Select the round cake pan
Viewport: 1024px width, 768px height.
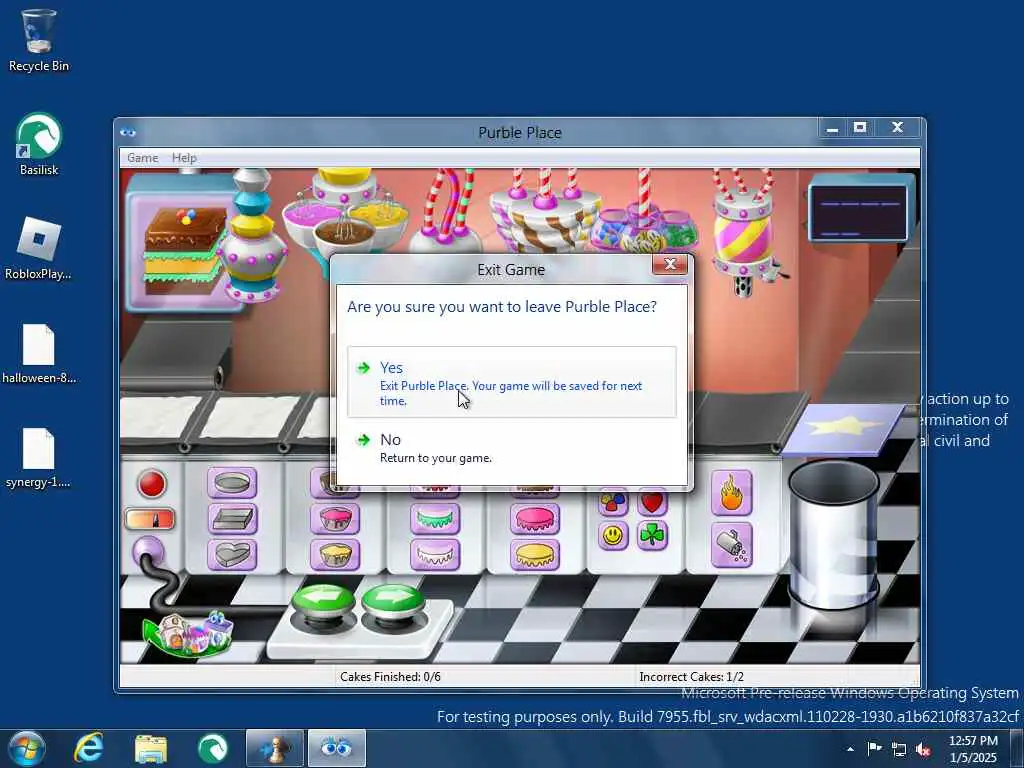pyautogui.click(x=232, y=483)
